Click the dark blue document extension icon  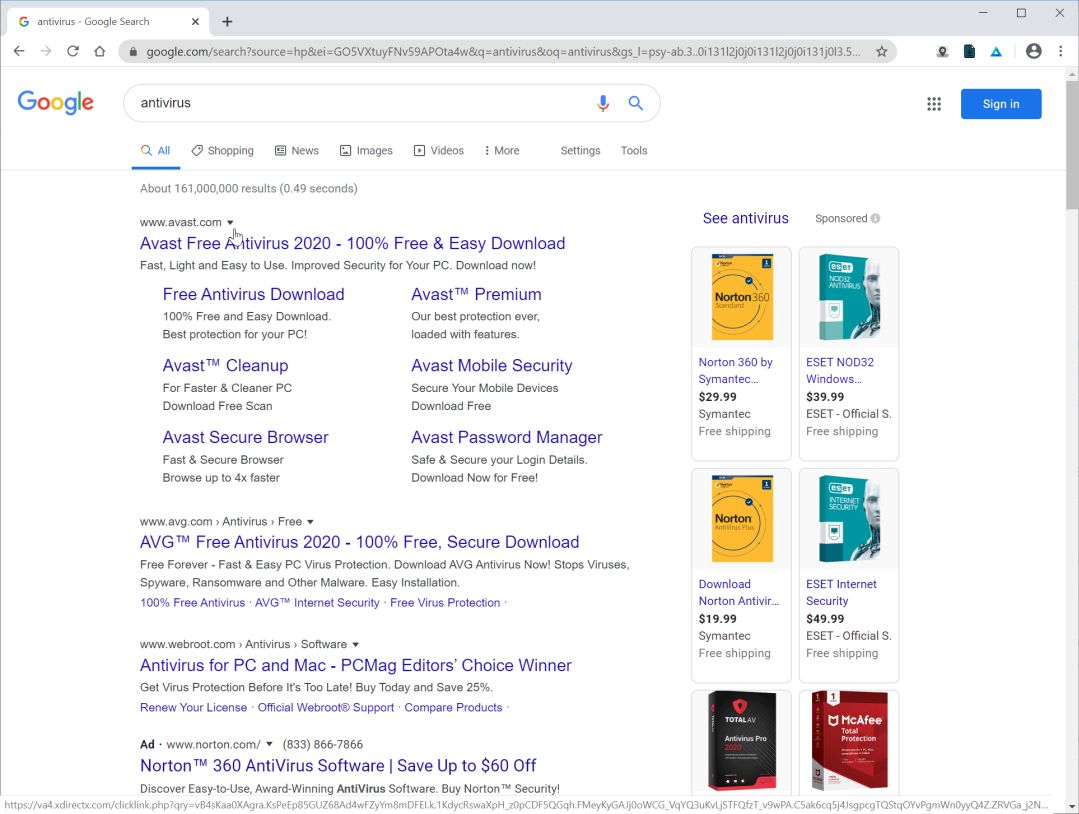click(969, 51)
